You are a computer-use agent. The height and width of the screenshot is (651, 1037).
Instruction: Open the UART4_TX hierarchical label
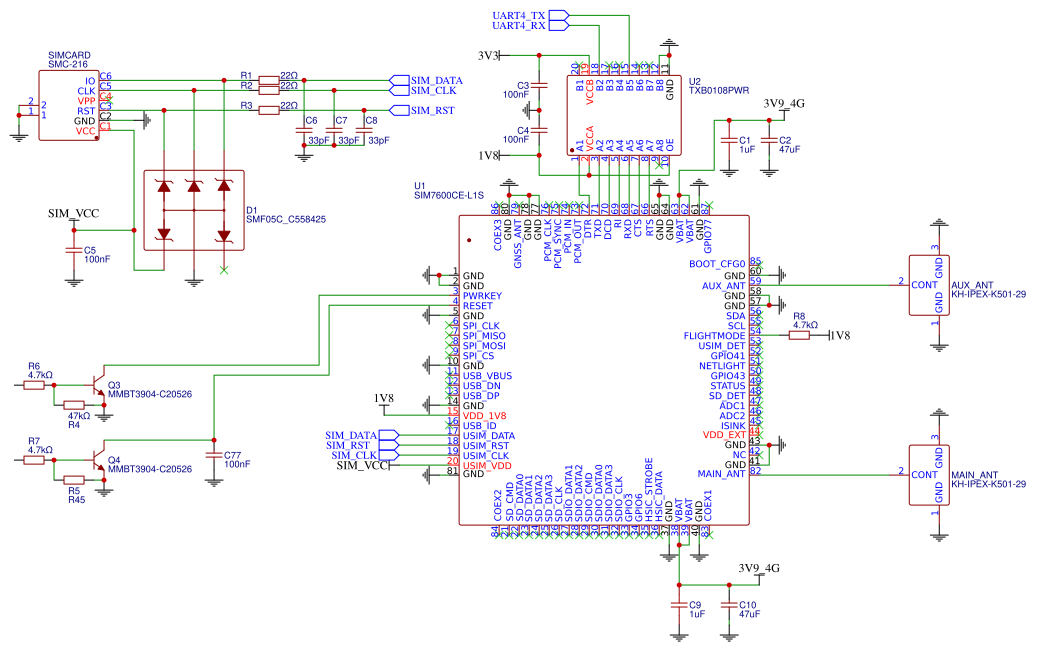[x=520, y=15]
